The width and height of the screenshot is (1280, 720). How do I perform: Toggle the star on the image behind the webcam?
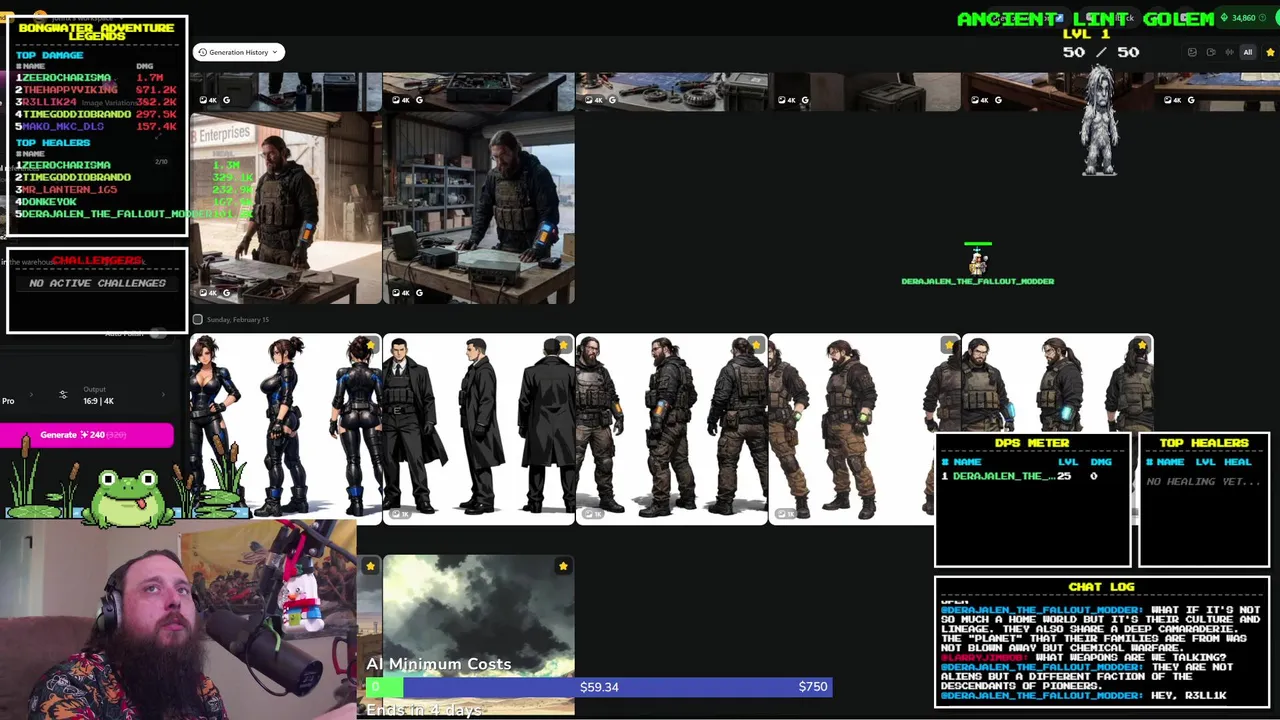click(370, 567)
